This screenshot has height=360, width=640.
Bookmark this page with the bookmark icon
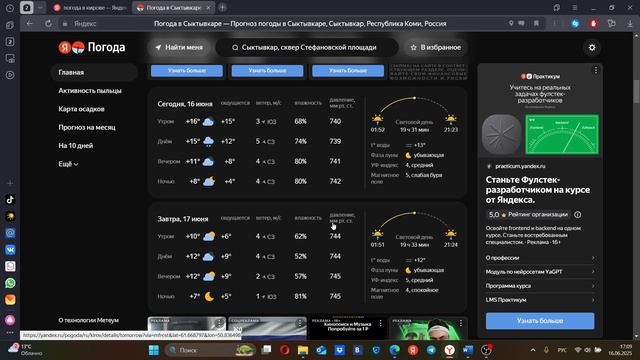tap(536, 24)
